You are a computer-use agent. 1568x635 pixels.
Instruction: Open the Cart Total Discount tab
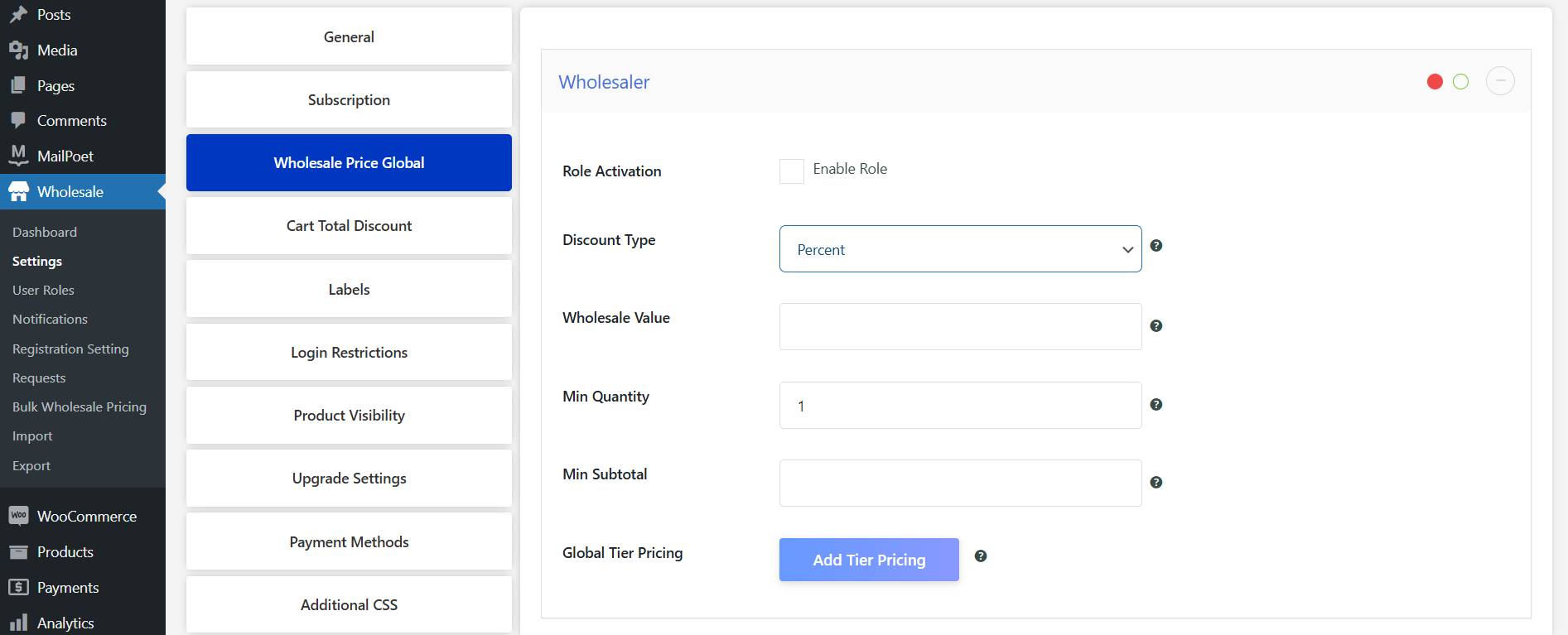coord(349,225)
